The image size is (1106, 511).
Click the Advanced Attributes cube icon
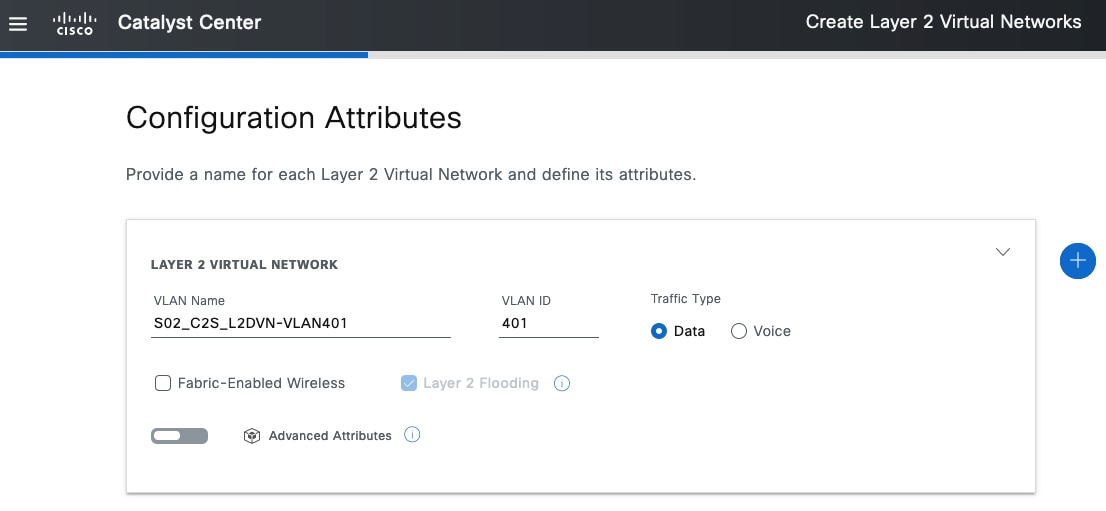click(252, 436)
